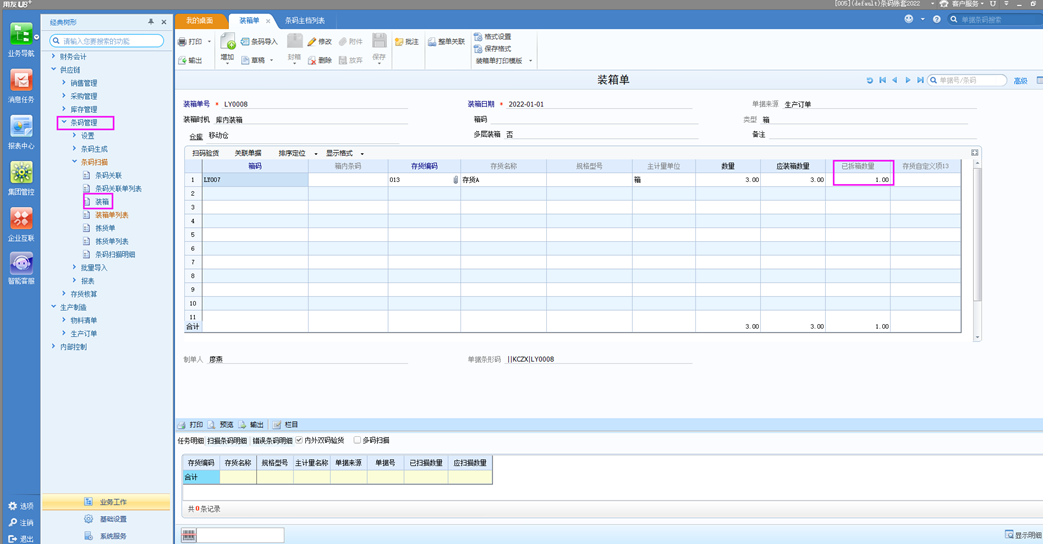The height and width of the screenshot is (544, 1043).
Task: Select 扫描条码明细 tab
Action: click(227, 440)
